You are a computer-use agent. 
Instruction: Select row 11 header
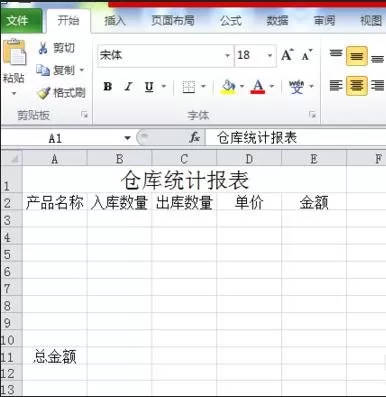pos(11,356)
